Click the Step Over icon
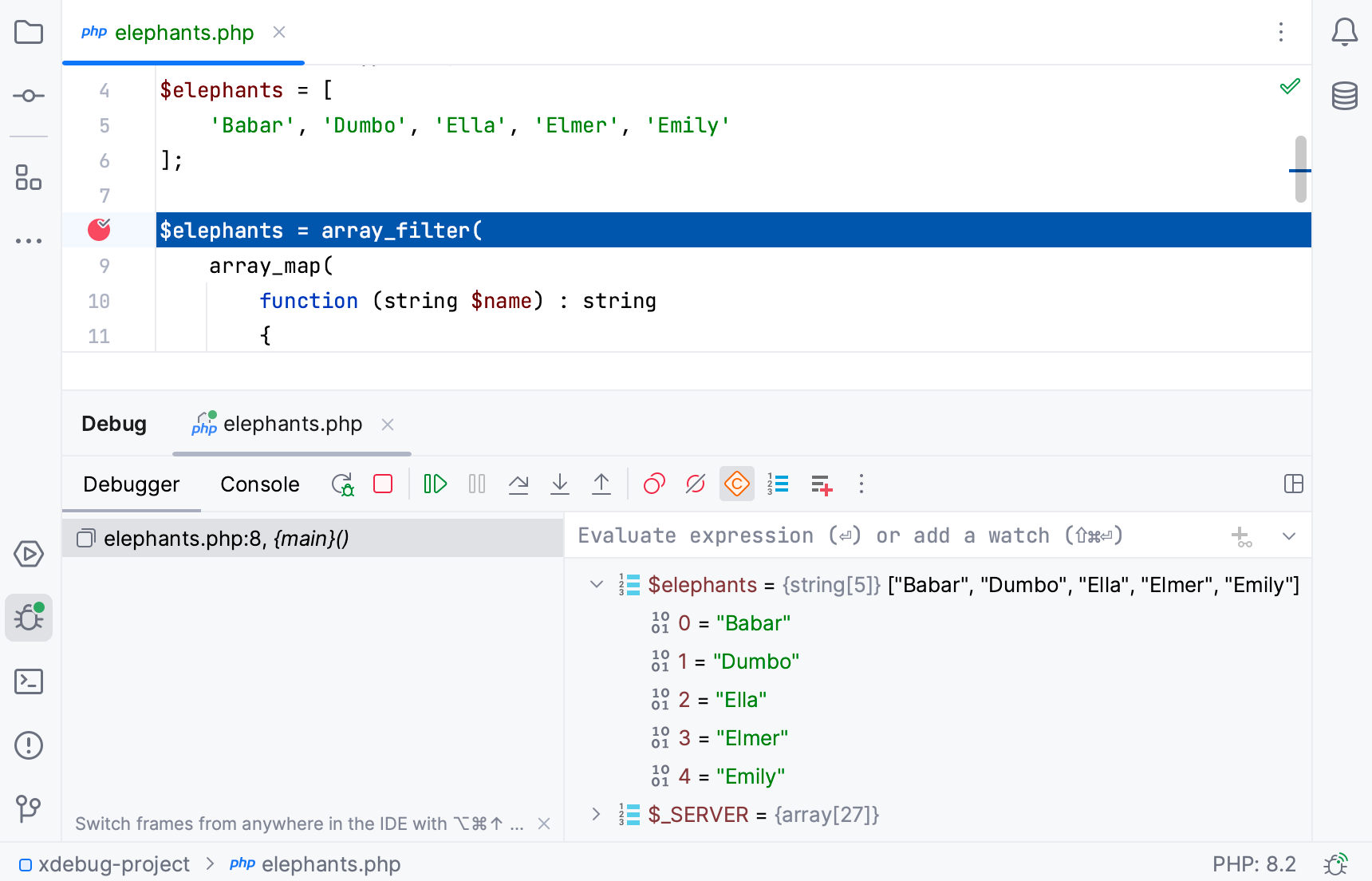1372x881 pixels. 518,484
